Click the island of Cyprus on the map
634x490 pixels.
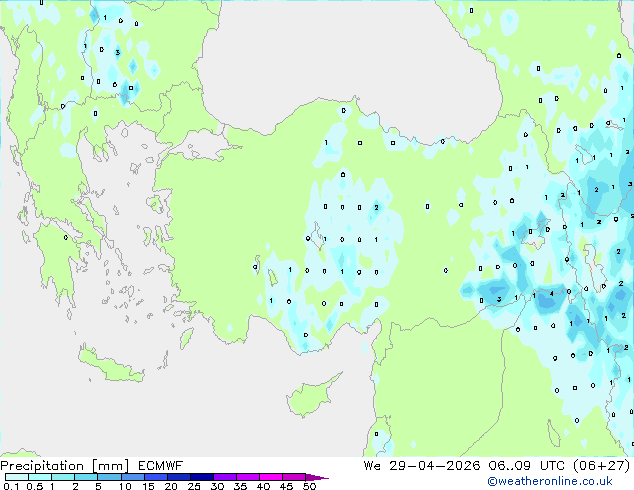tap(311, 396)
